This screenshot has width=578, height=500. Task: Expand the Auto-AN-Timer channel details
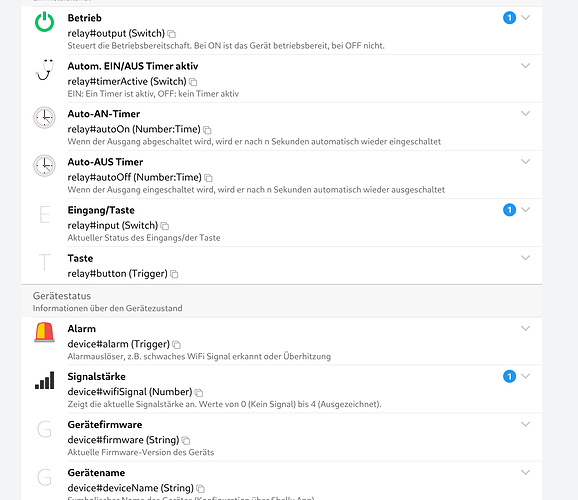coord(526,113)
